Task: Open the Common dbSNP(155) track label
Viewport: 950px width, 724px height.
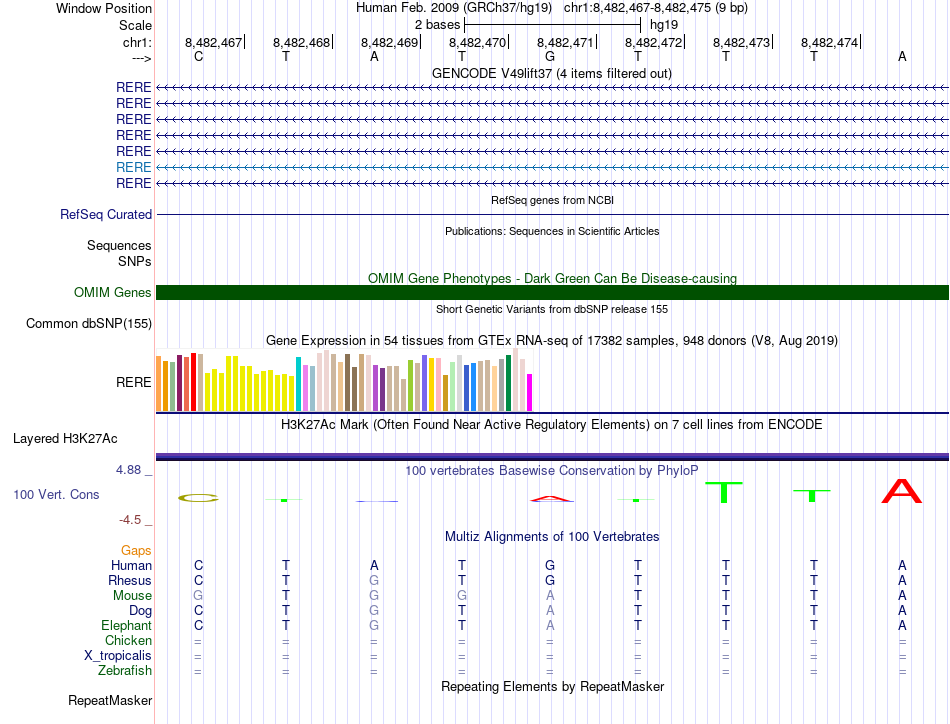Action: pyautogui.click(x=89, y=324)
